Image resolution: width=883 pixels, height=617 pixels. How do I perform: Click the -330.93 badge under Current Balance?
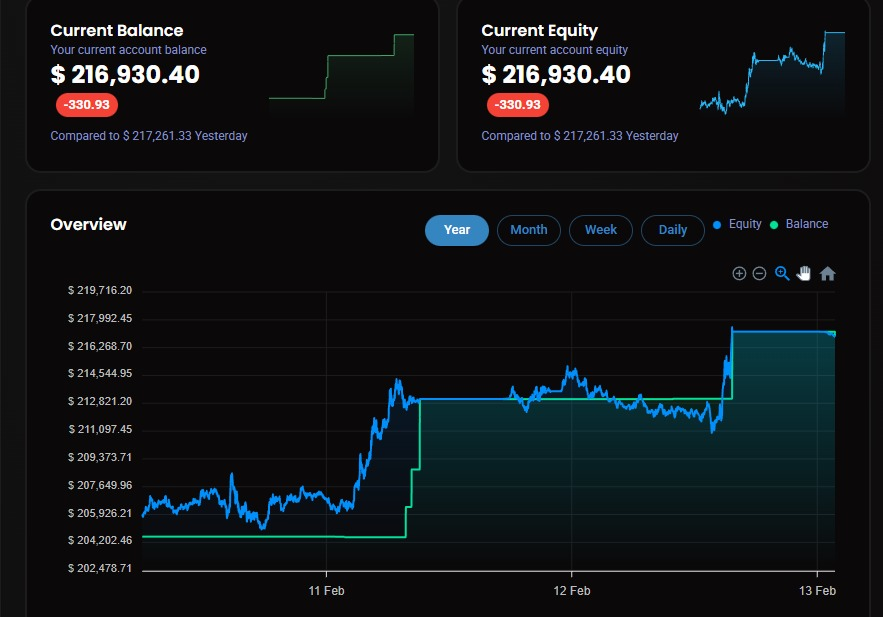click(87, 105)
